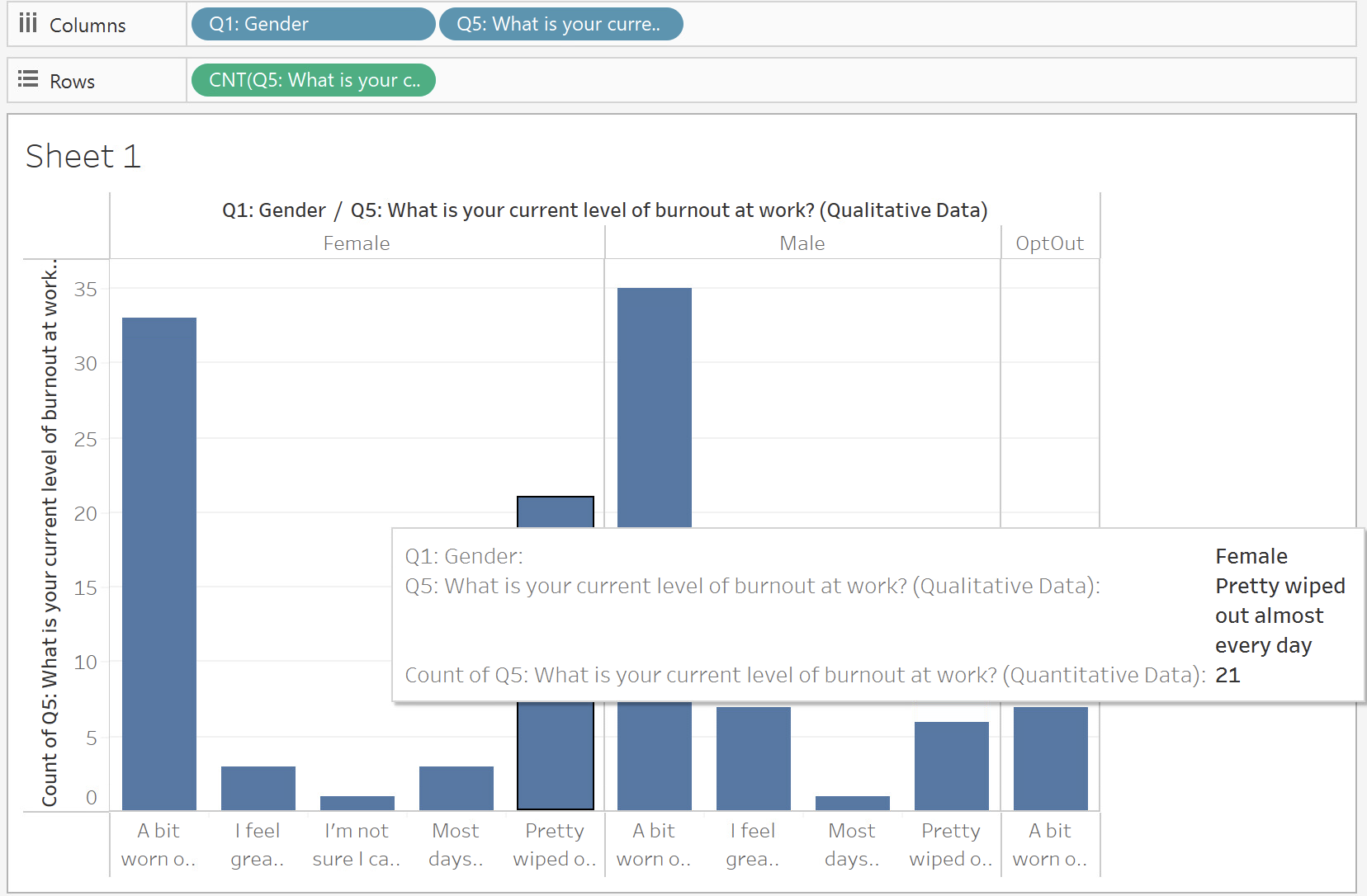Open the green CNT(Q5) pill in Rows

click(313, 80)
